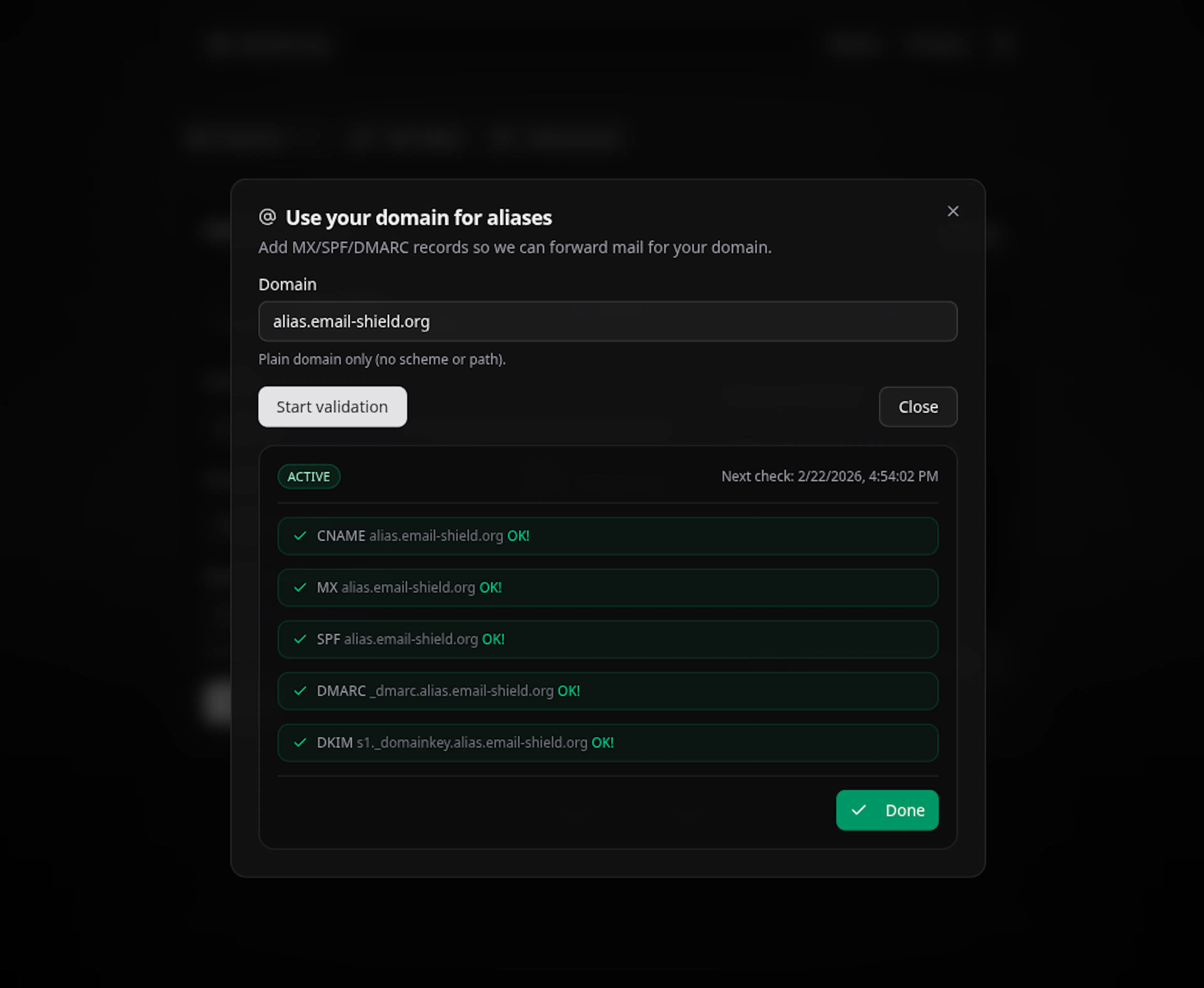Image resolution: width=1204 pixels, height=988 pixels.
Task: Click the DKIM record checkmark icon
Action: 300,743
